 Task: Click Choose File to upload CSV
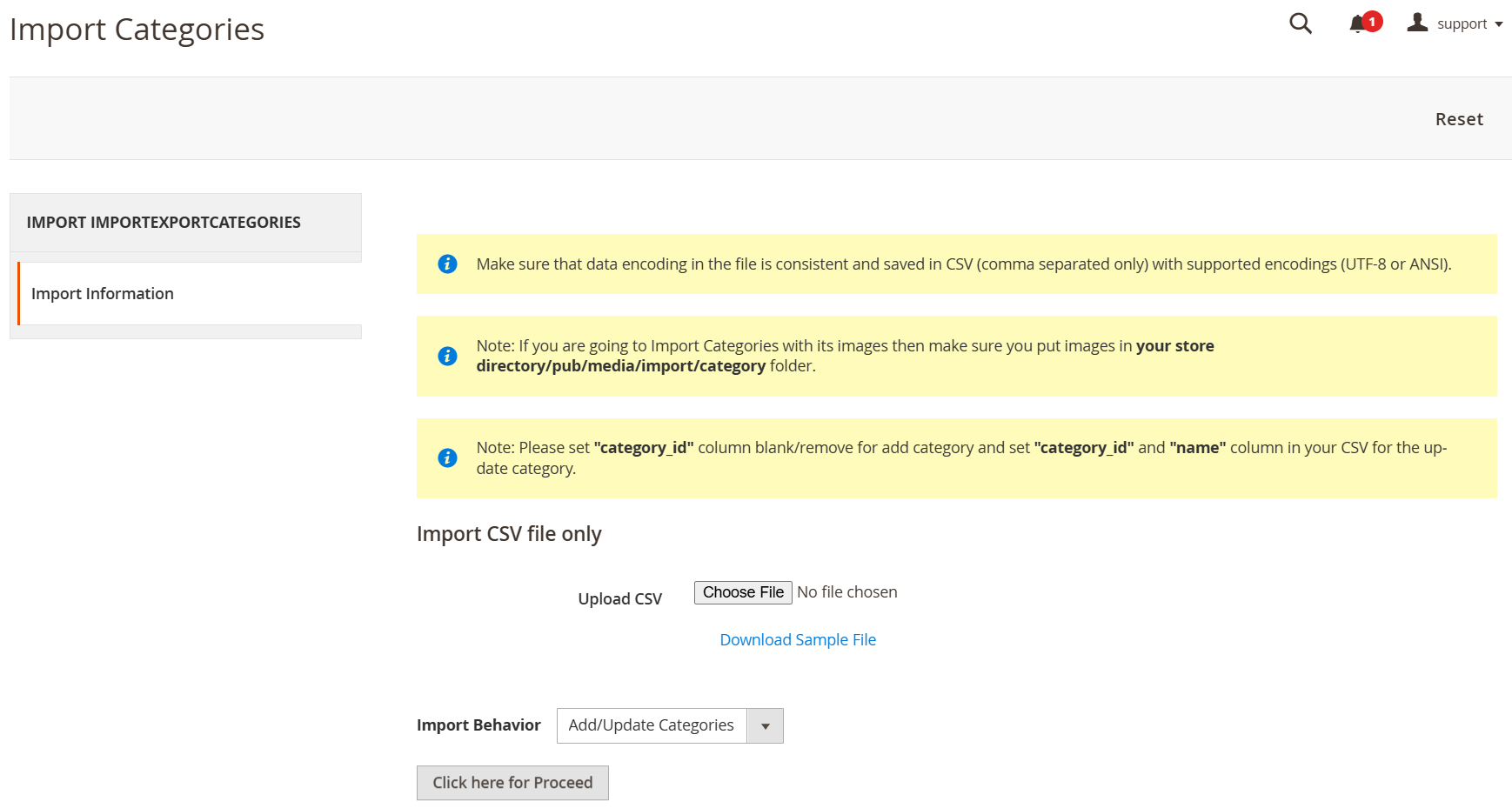pos(743,592)
